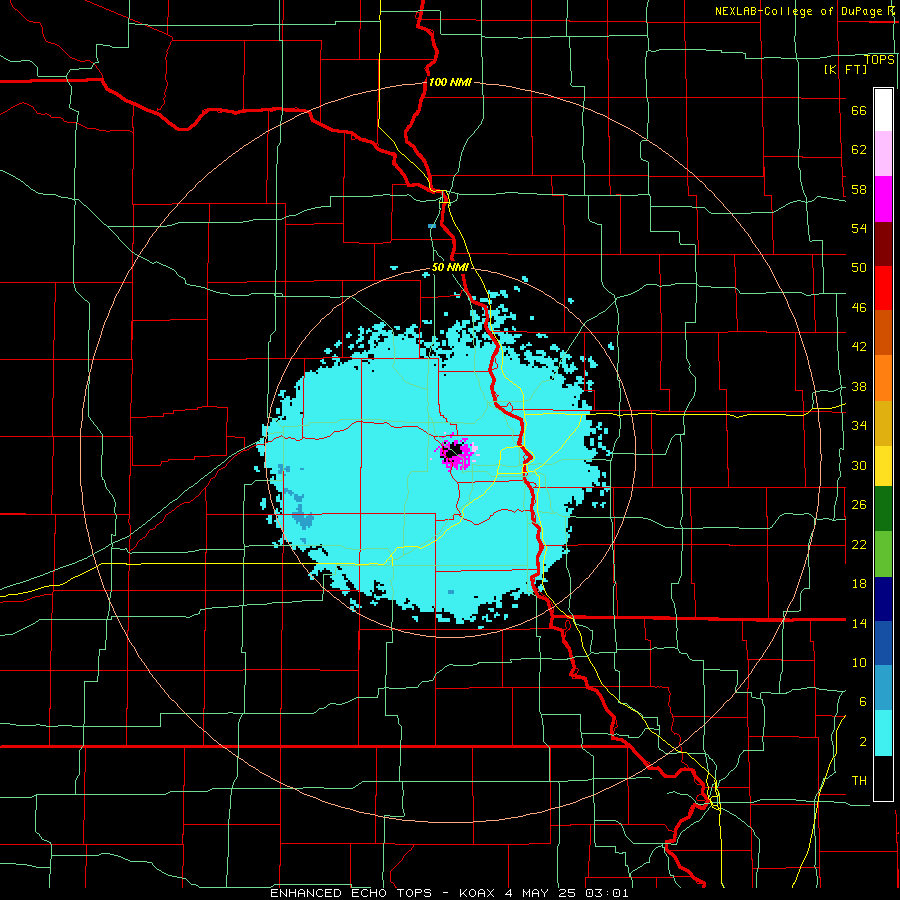Click the legend value 30
900x900 pixels.
tap(859, 465)
